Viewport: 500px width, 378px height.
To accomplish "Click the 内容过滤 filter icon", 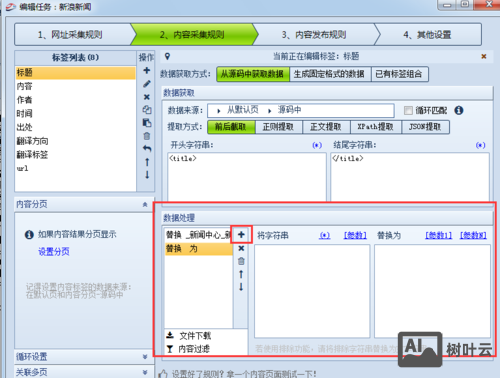I will 170,349.
